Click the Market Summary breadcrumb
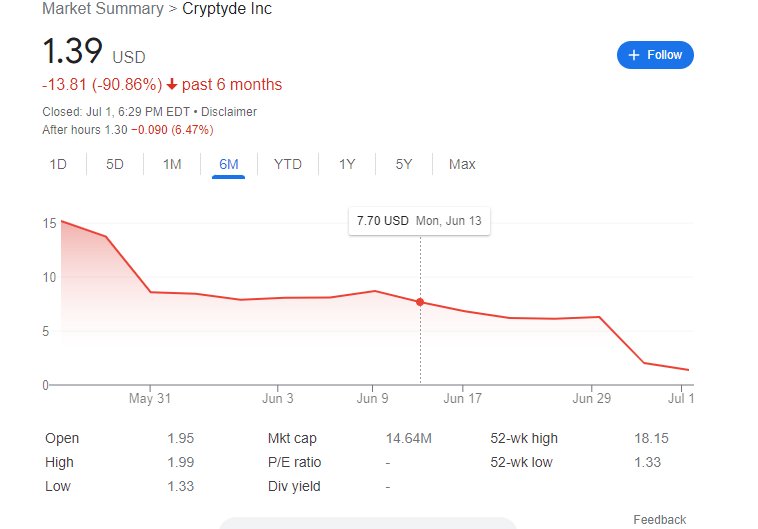Viewport: 758px width, 529px height. (x=103, y=9)
